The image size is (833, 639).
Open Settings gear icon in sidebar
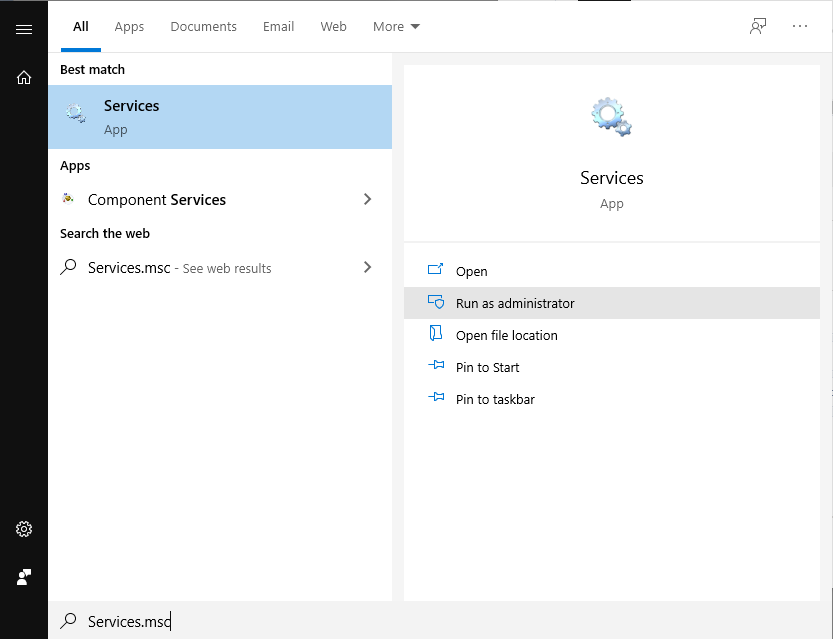click(x=24, y=529)
